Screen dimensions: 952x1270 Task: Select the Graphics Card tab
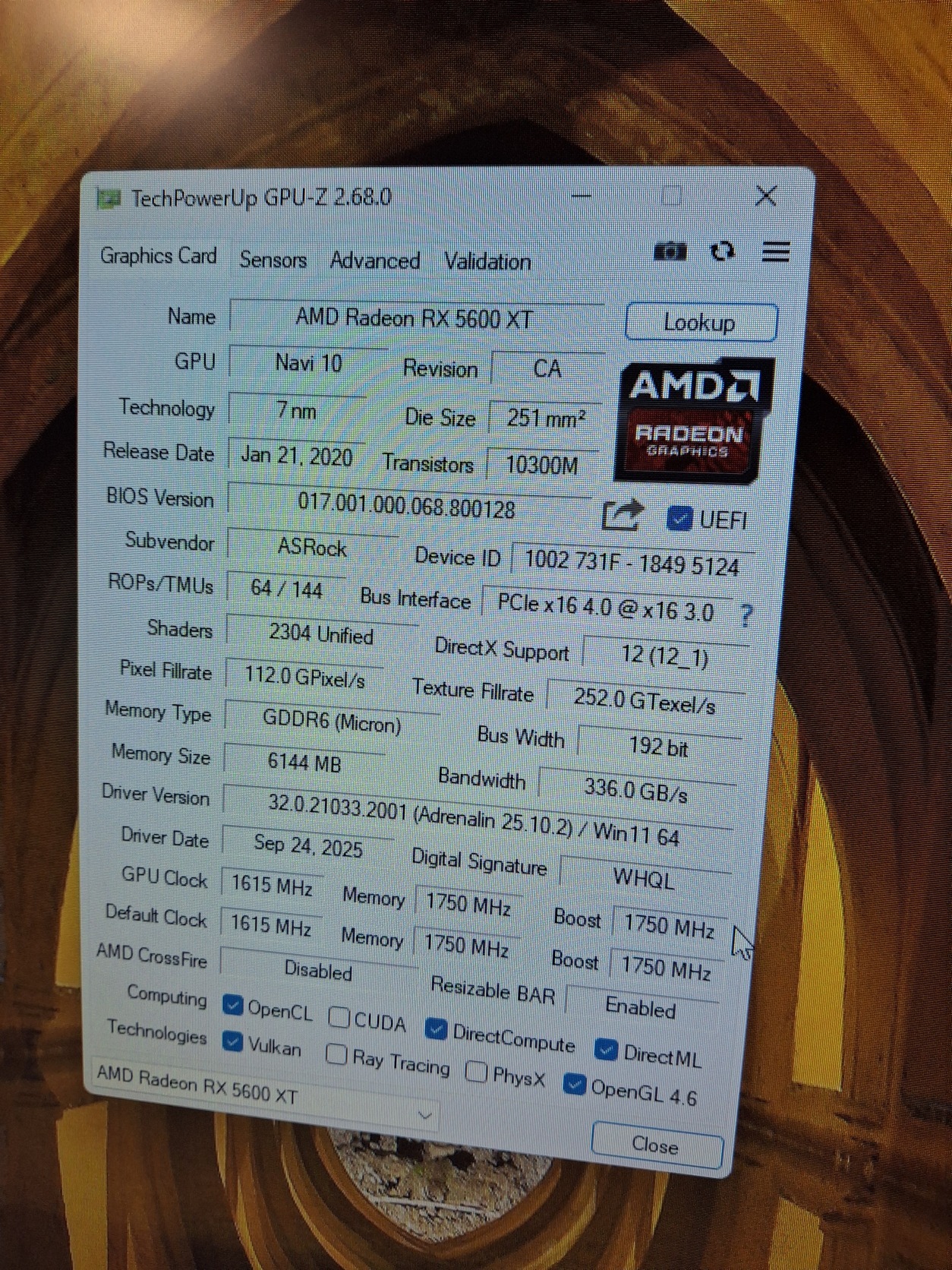[x=159, y=255]
